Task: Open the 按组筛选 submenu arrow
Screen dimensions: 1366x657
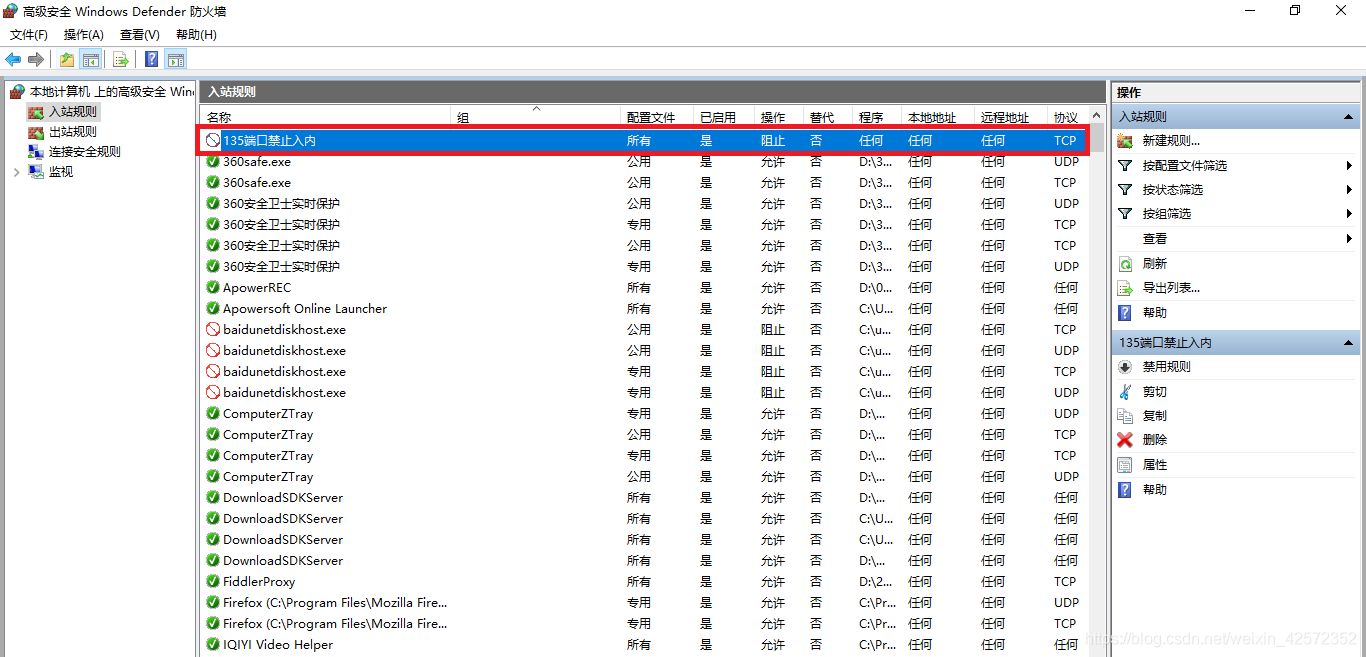Action: click(x=1349, y=214)
